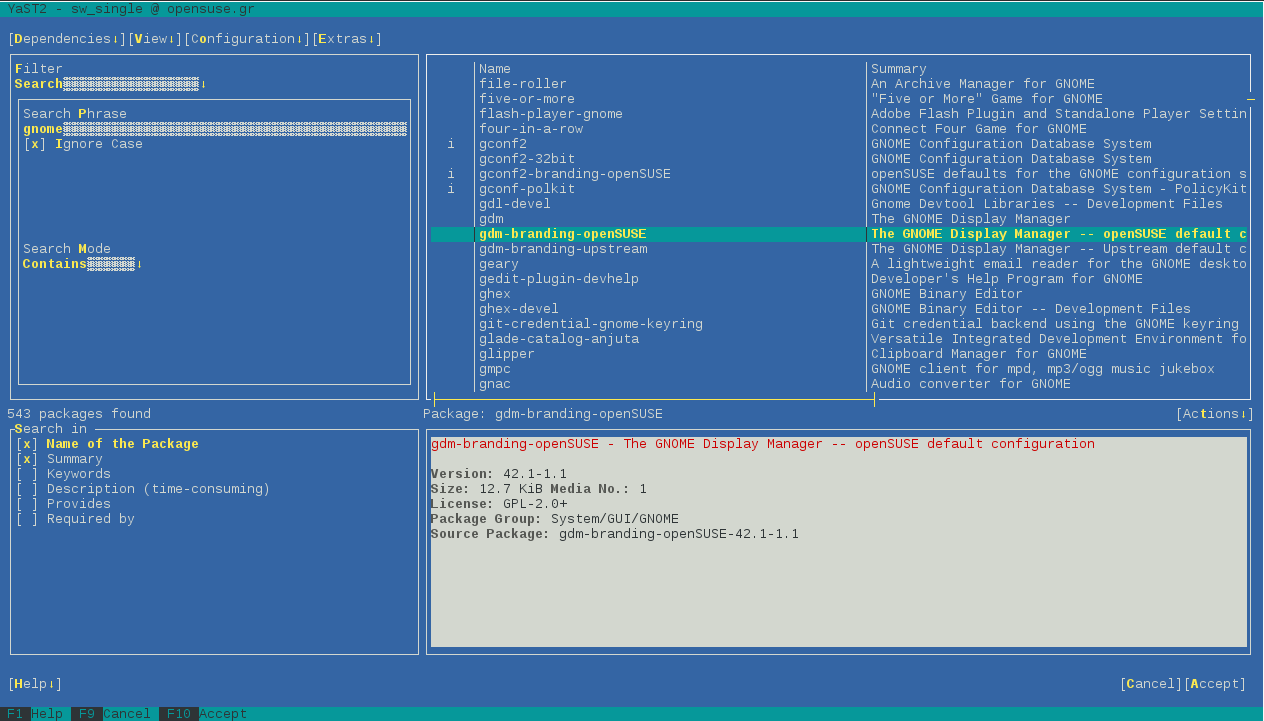This screenshot has height=721, width=1264.
Task: Toggle the Ignore Case checkbox
Action: pos(35,144)
